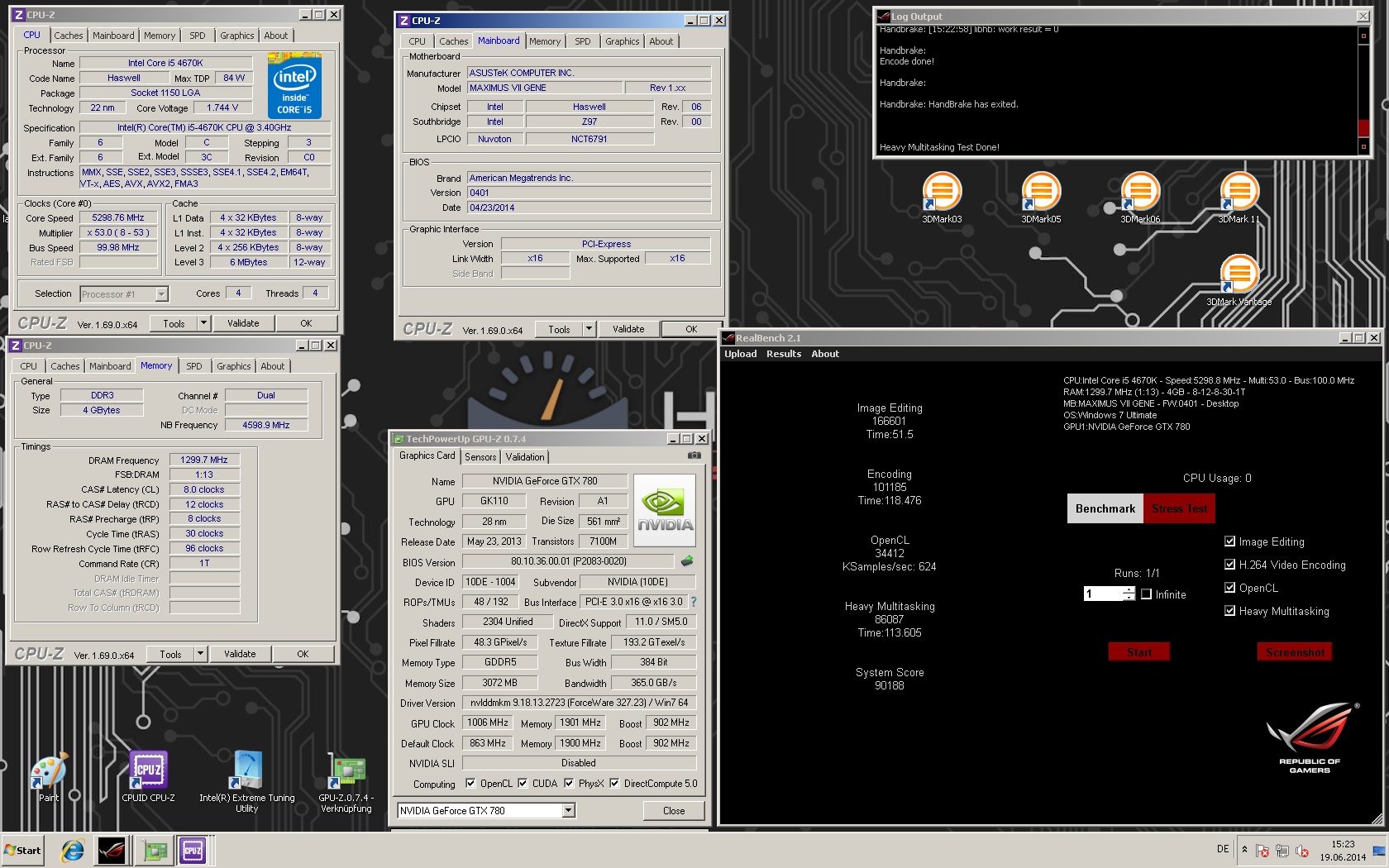This screenshot has width=1389, height=868.
Task: Open the 3DMark Vantage desktop shortcut
Action: 1239,279
